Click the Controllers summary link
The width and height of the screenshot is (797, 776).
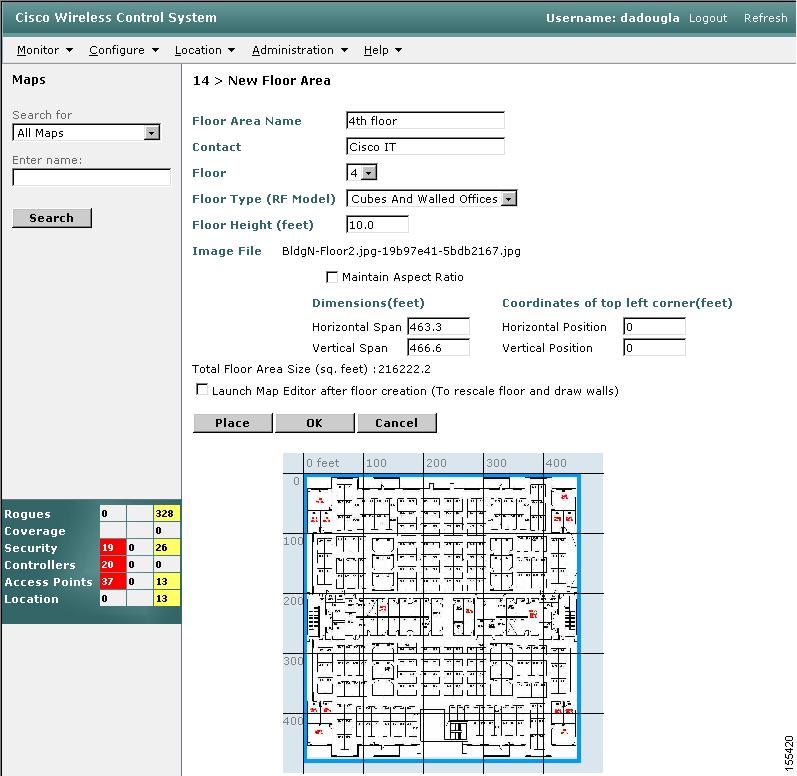click(40, 565)
